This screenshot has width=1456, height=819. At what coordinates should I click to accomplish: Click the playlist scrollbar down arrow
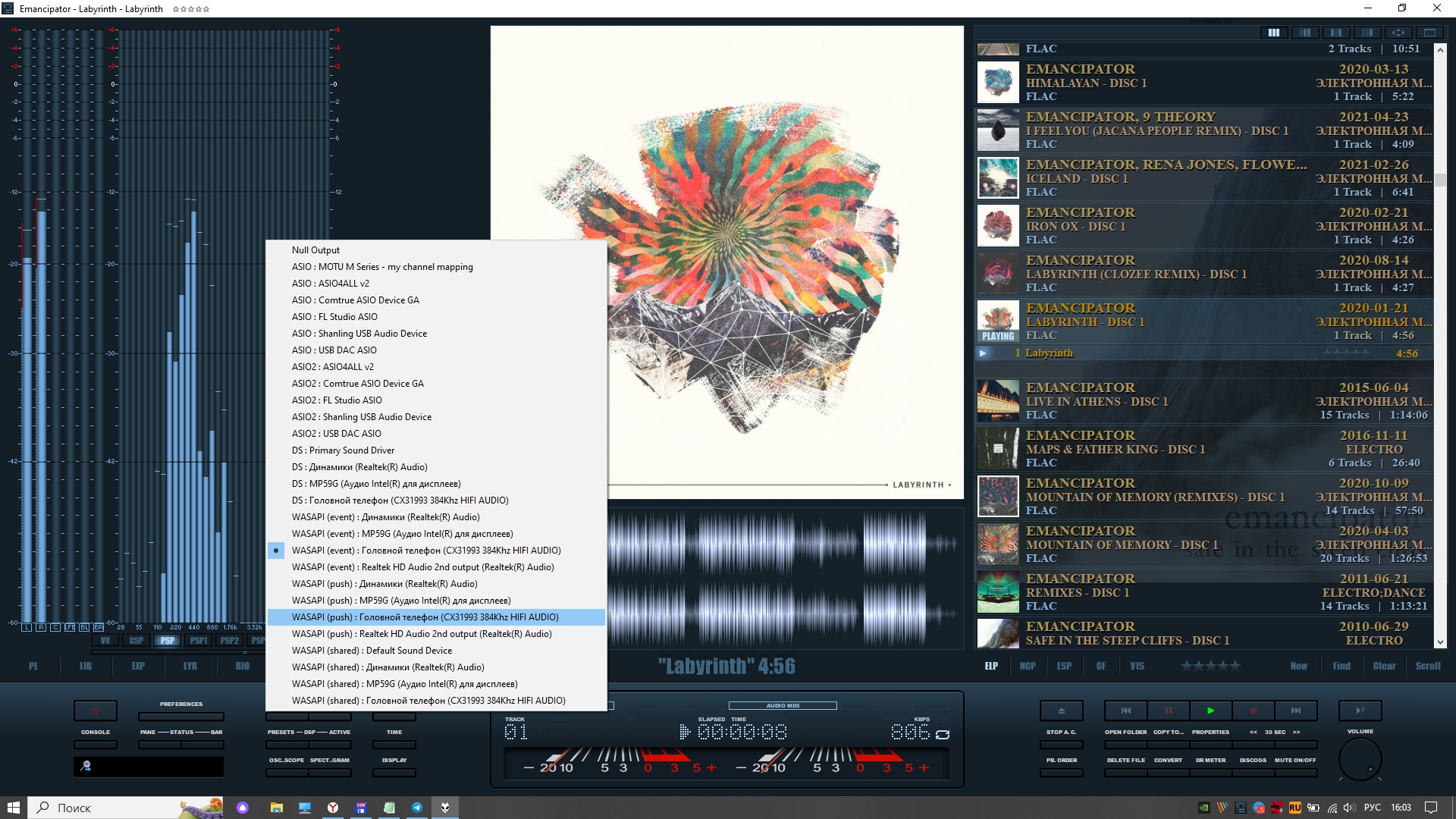pos(1441,642)
